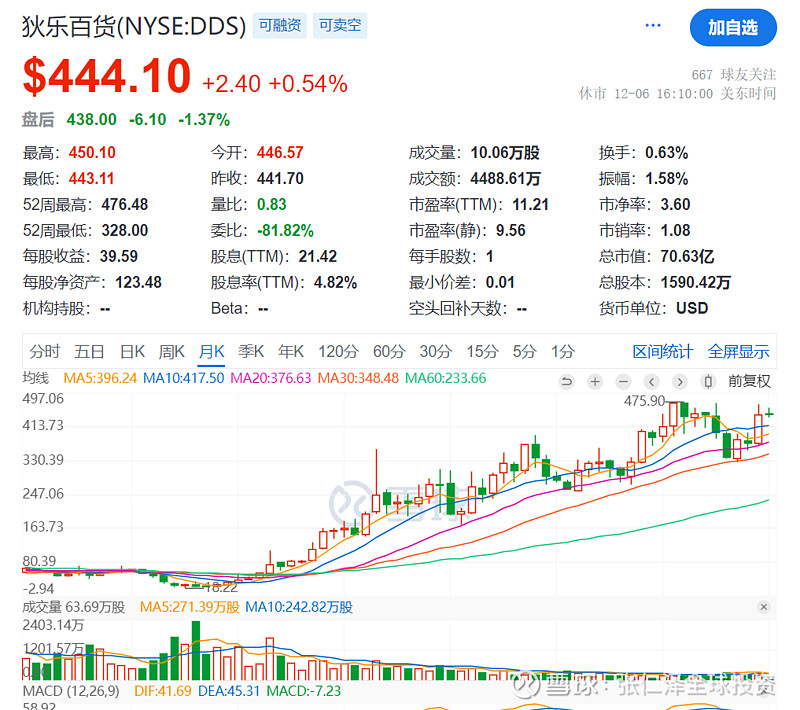Click the 52周最低 value 328.00
The image size is (800, 710).
[x=124, y=231]
